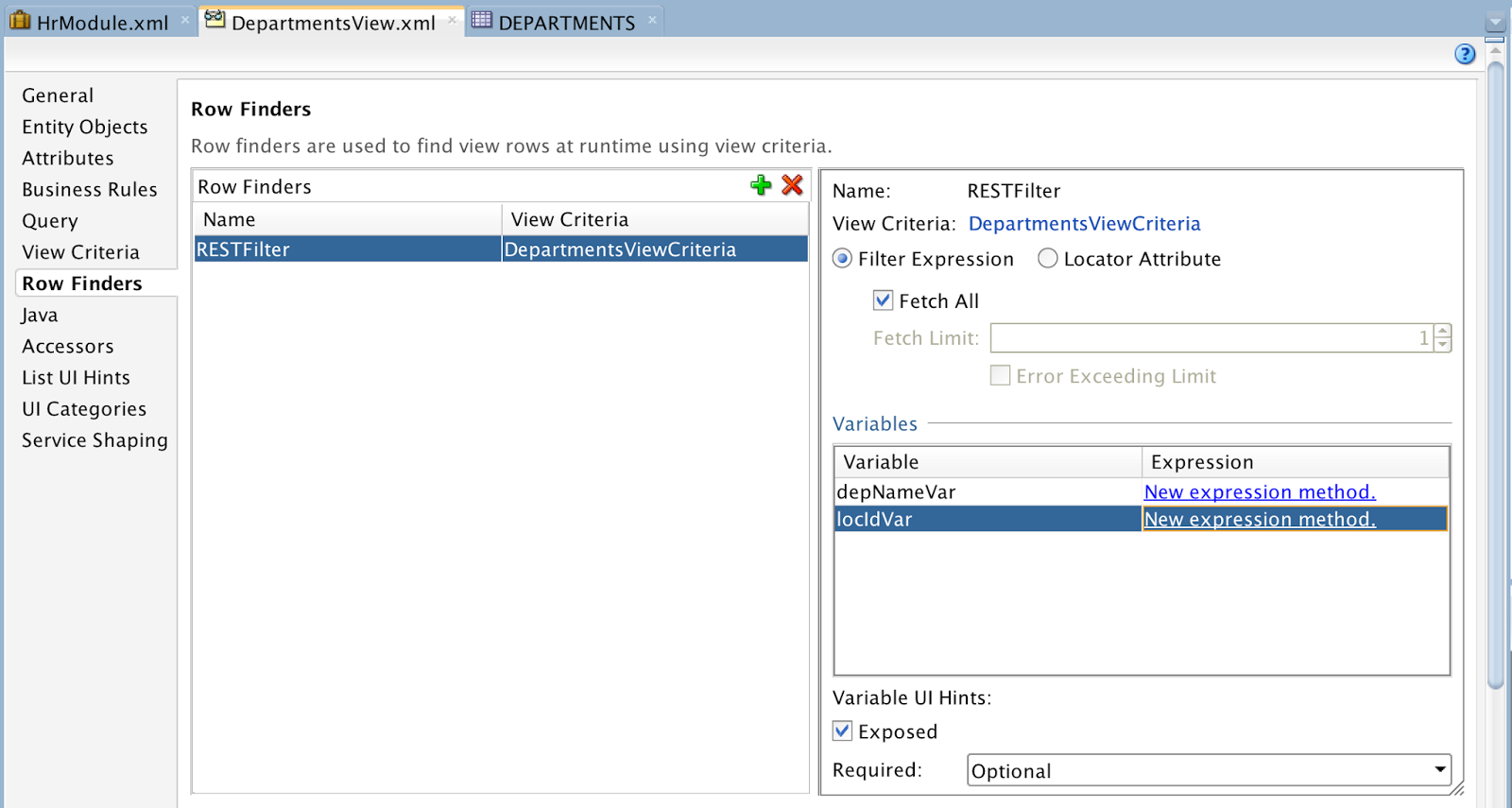1512x808 pixels.
Task: Open the Service Shaping section
Action: (94, 440)
